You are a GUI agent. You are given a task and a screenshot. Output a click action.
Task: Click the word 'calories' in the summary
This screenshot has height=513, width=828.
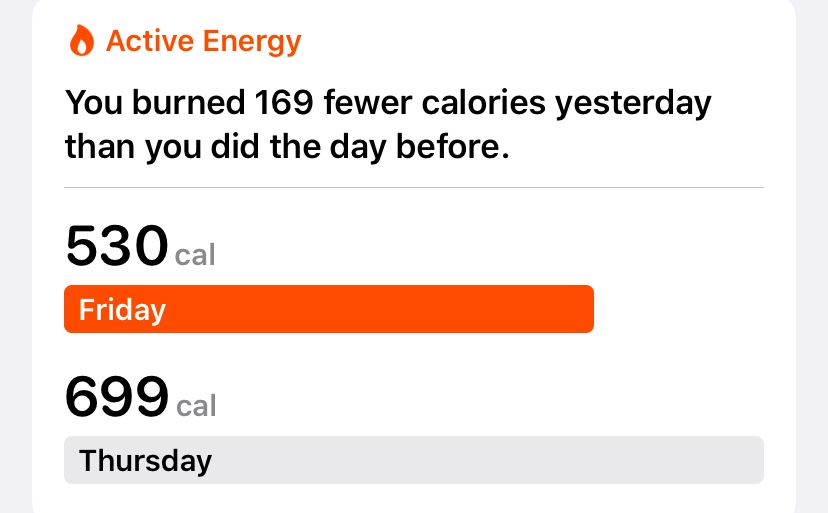point(483,102)
